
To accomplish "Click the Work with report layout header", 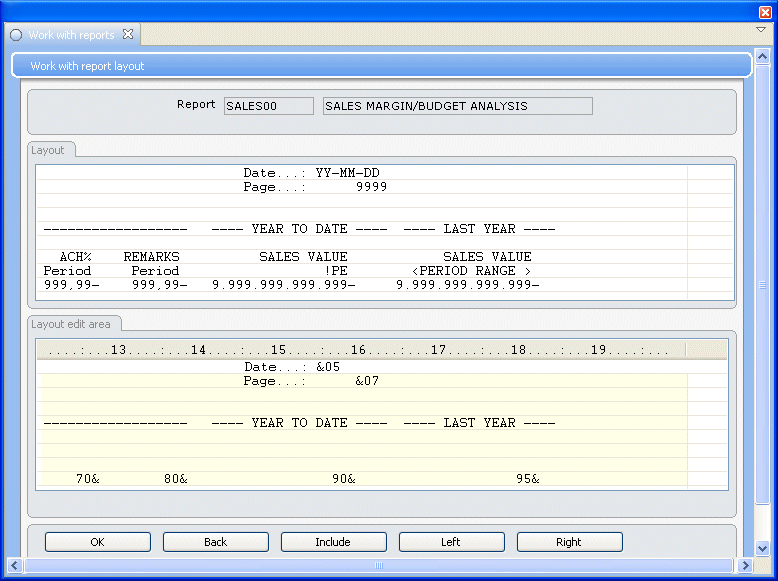I will [380, 66].
